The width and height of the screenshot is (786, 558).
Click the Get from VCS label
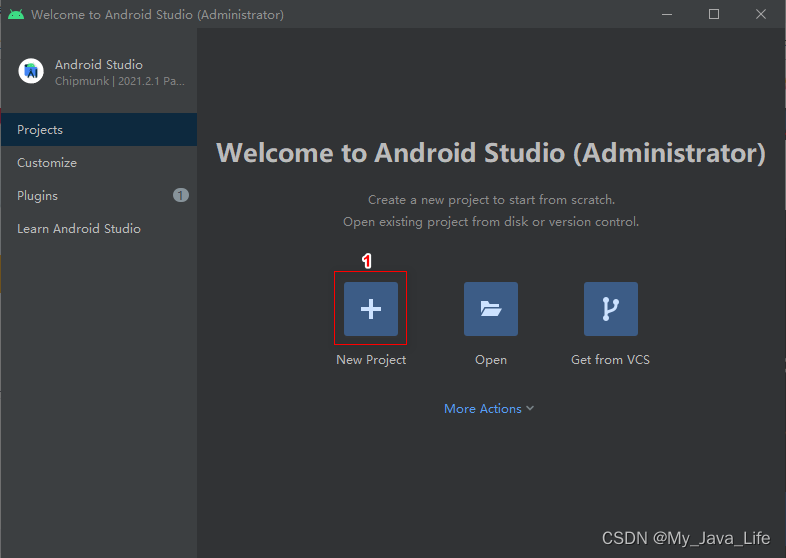[611, 359]
